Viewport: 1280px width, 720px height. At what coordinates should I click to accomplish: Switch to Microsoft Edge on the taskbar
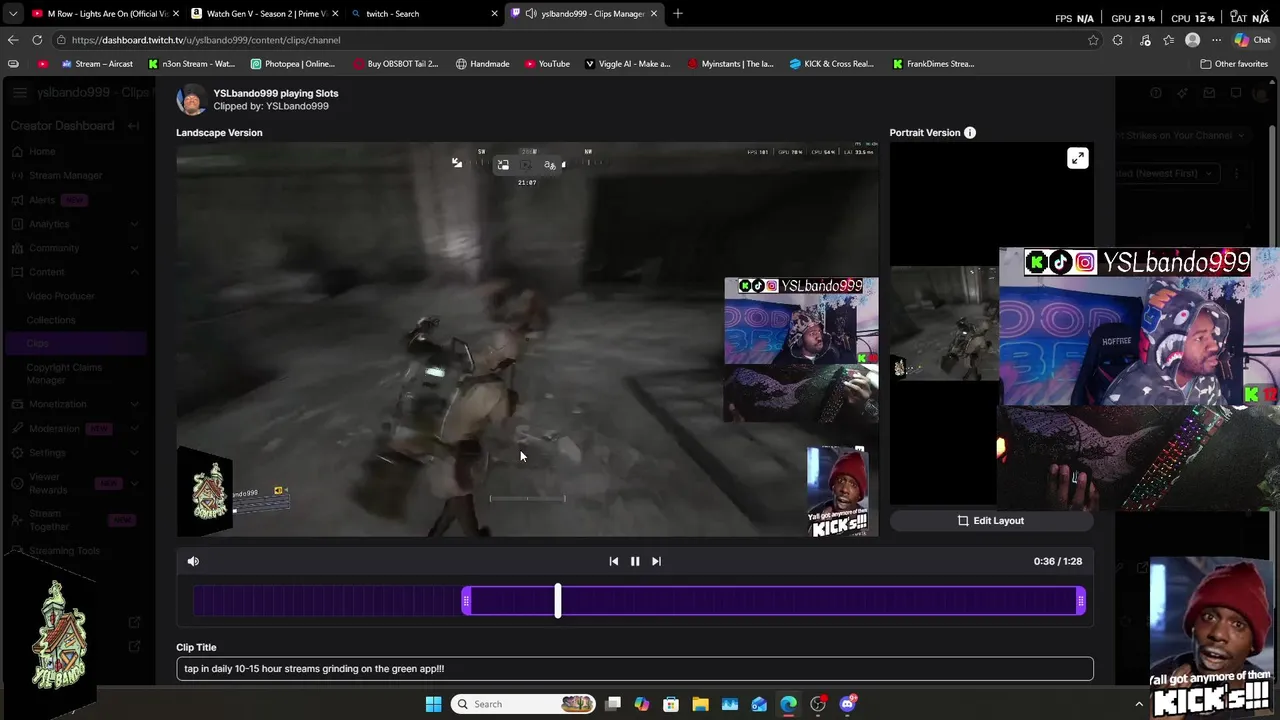[789, 704]
